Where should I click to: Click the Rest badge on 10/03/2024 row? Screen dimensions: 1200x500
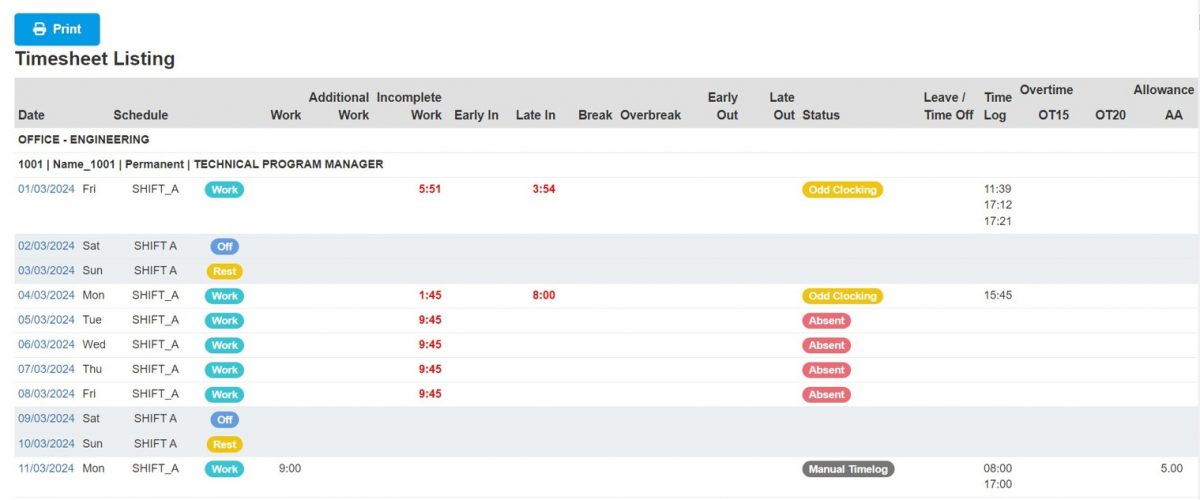click(225, 444)
